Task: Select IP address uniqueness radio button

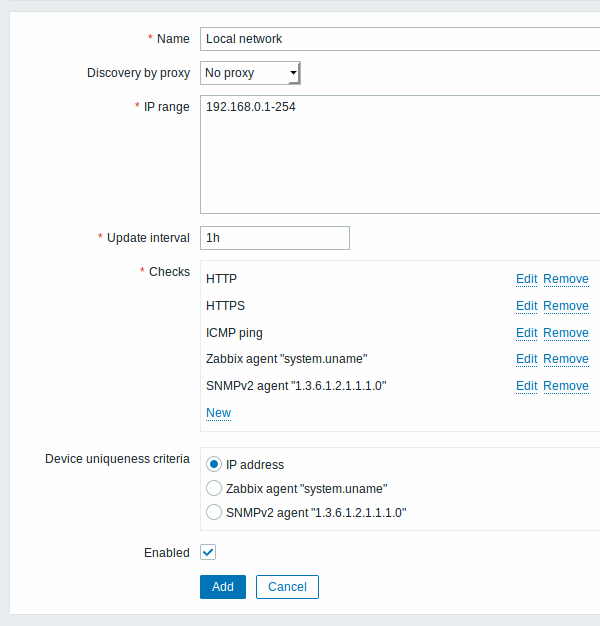Action: pyautogui.click(x=214, y=464)
